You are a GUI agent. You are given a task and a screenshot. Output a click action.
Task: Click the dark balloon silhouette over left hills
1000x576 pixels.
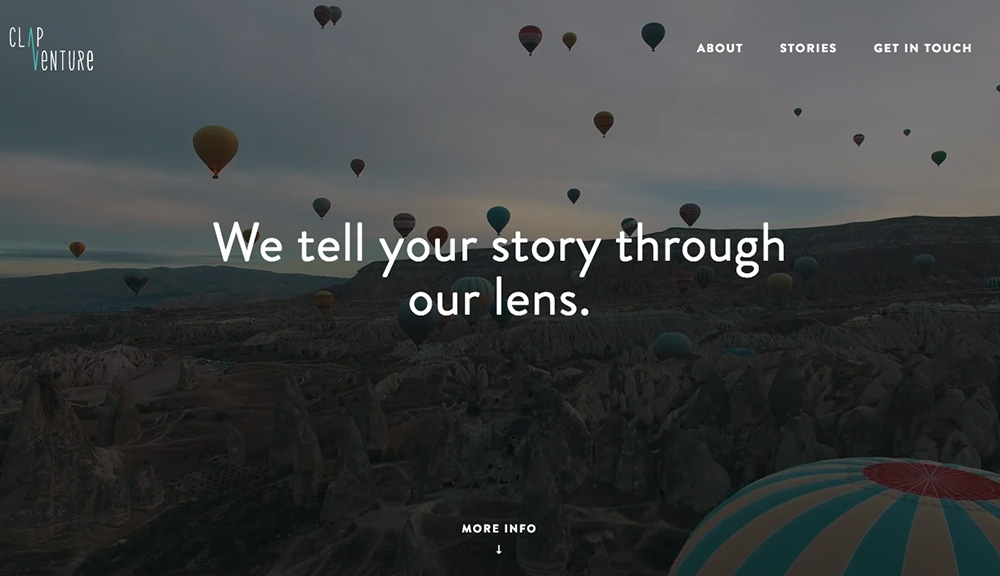[x=135, y=281]
